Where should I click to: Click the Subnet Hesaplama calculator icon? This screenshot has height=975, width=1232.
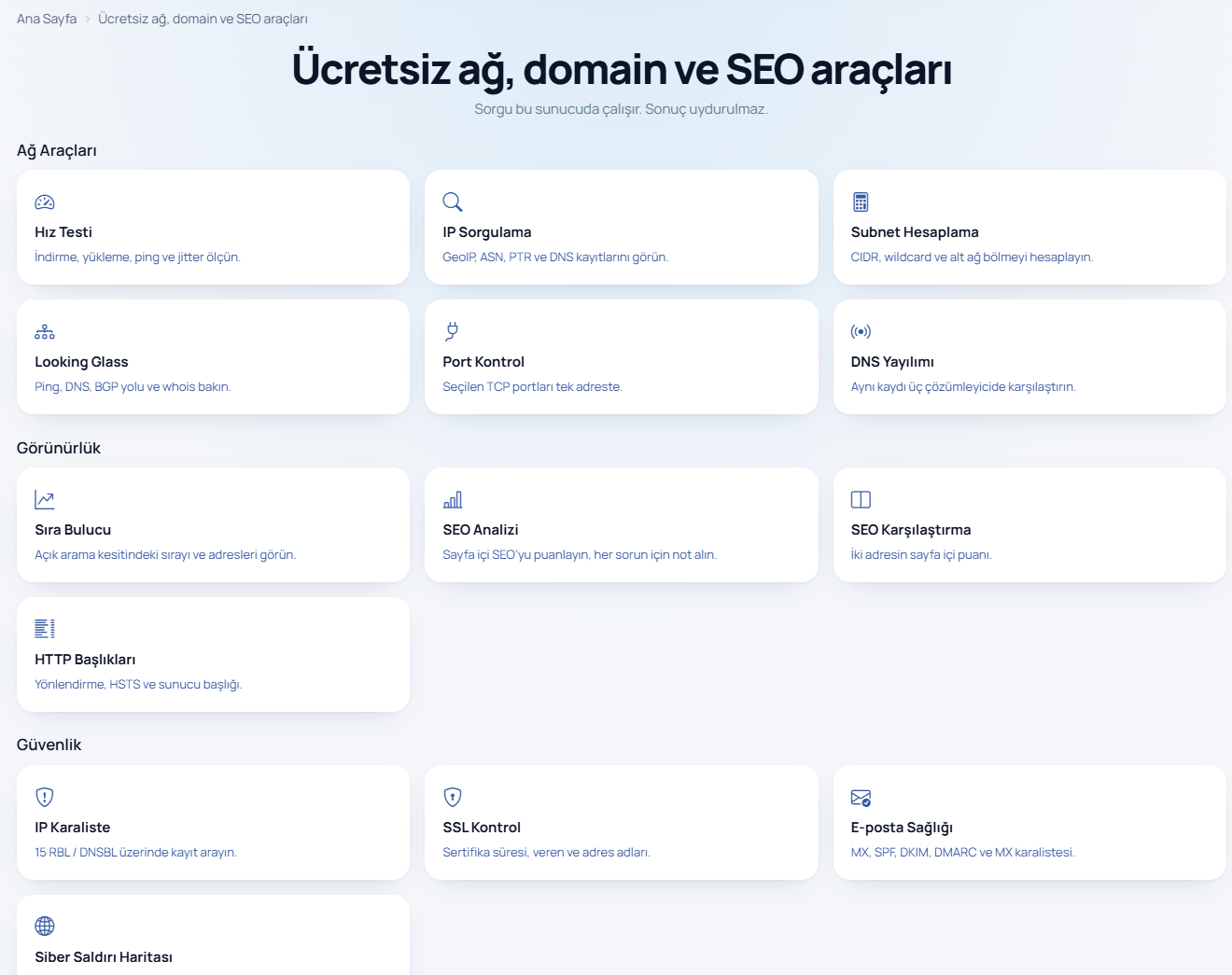coord(861,202)
